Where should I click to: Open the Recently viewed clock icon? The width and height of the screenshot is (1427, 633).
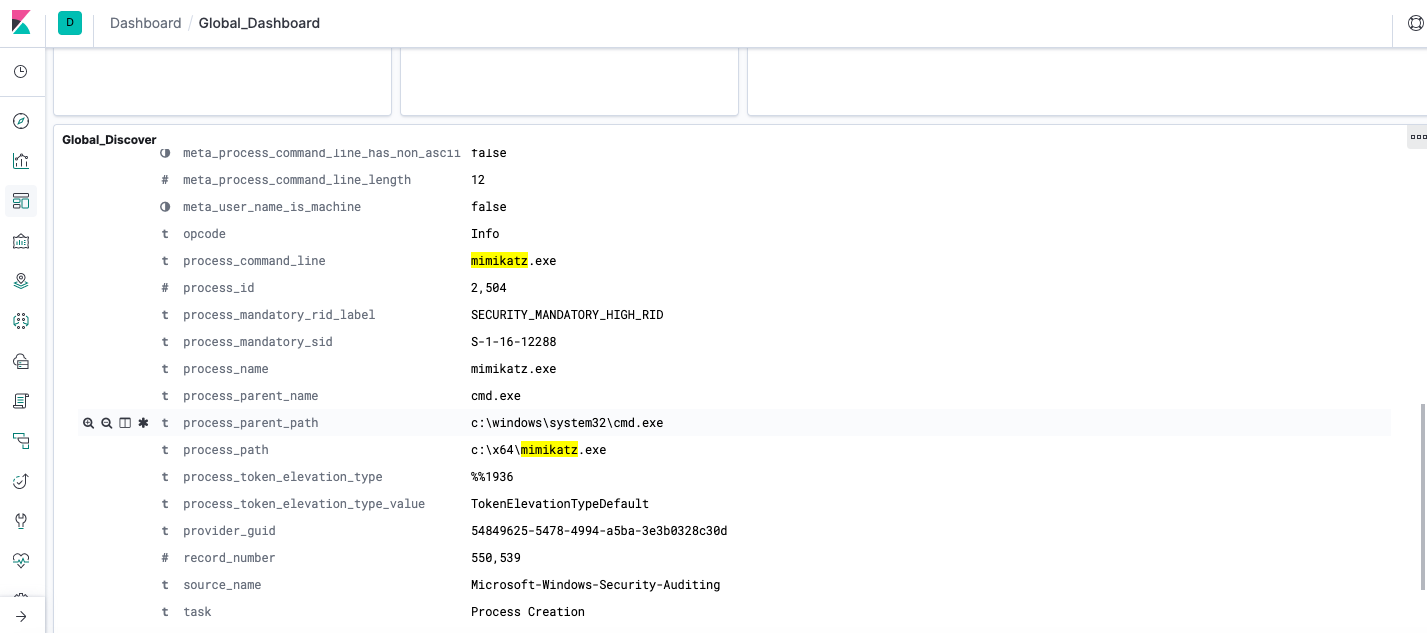pyautogui.click(x=21, y=72)
